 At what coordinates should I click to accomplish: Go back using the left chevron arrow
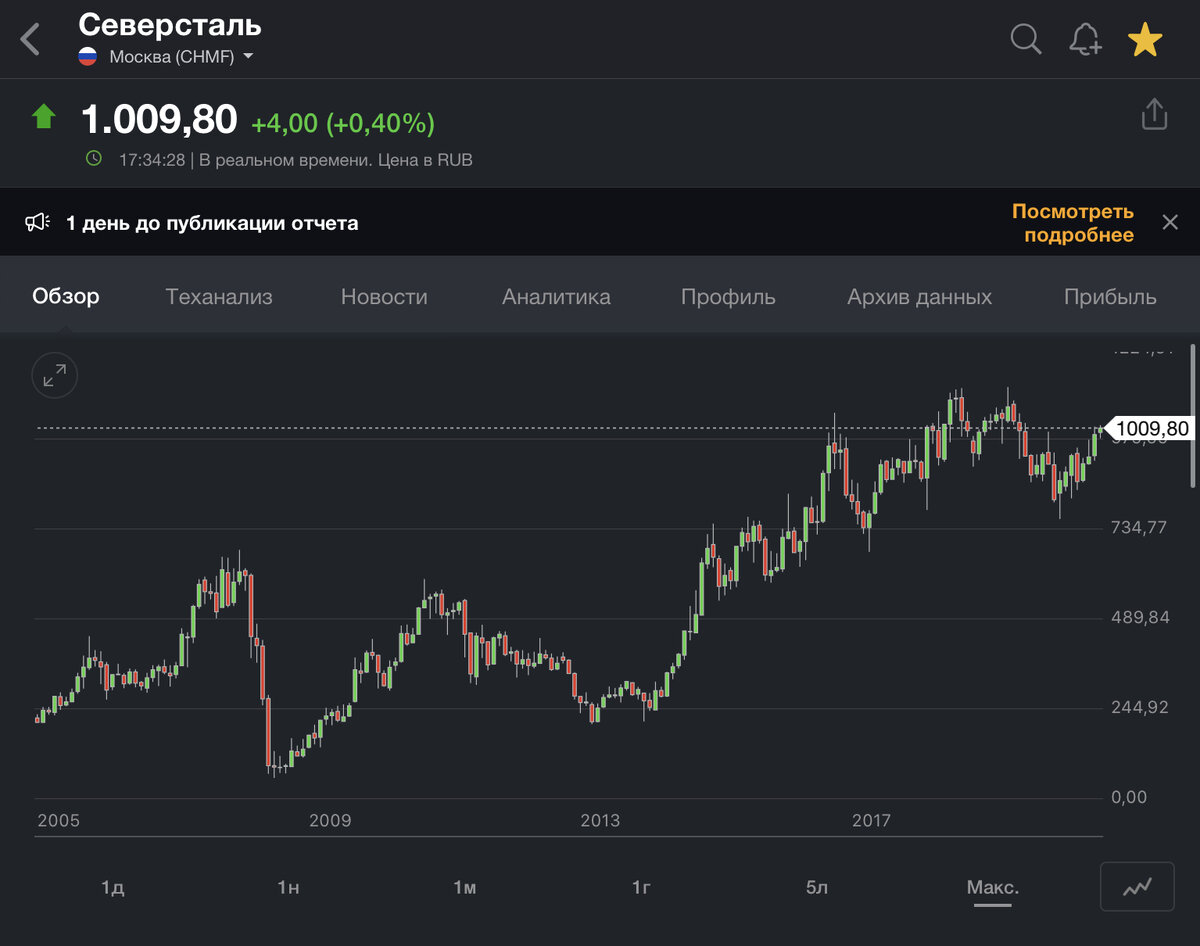click(31, 40)
